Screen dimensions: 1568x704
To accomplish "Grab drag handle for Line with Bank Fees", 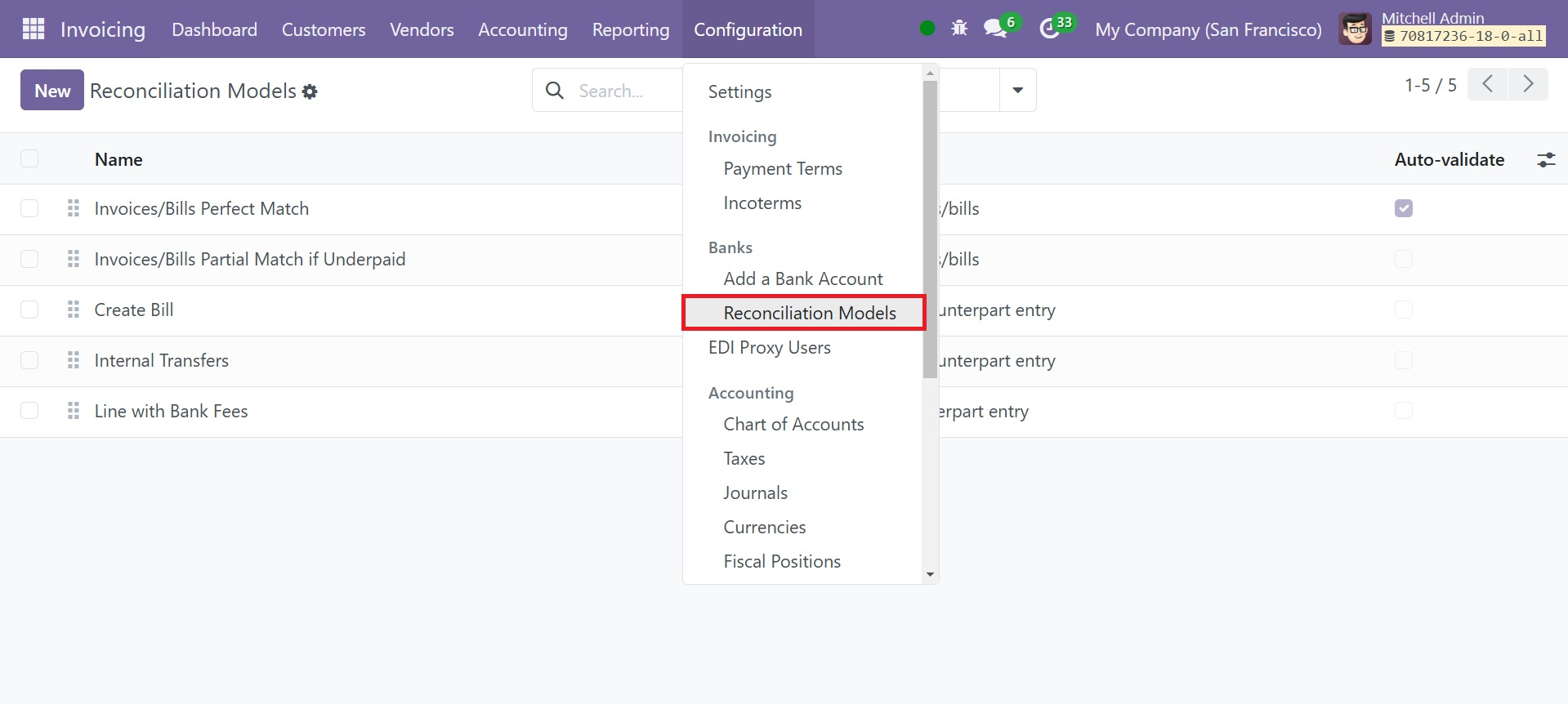I will click(74, 411).
